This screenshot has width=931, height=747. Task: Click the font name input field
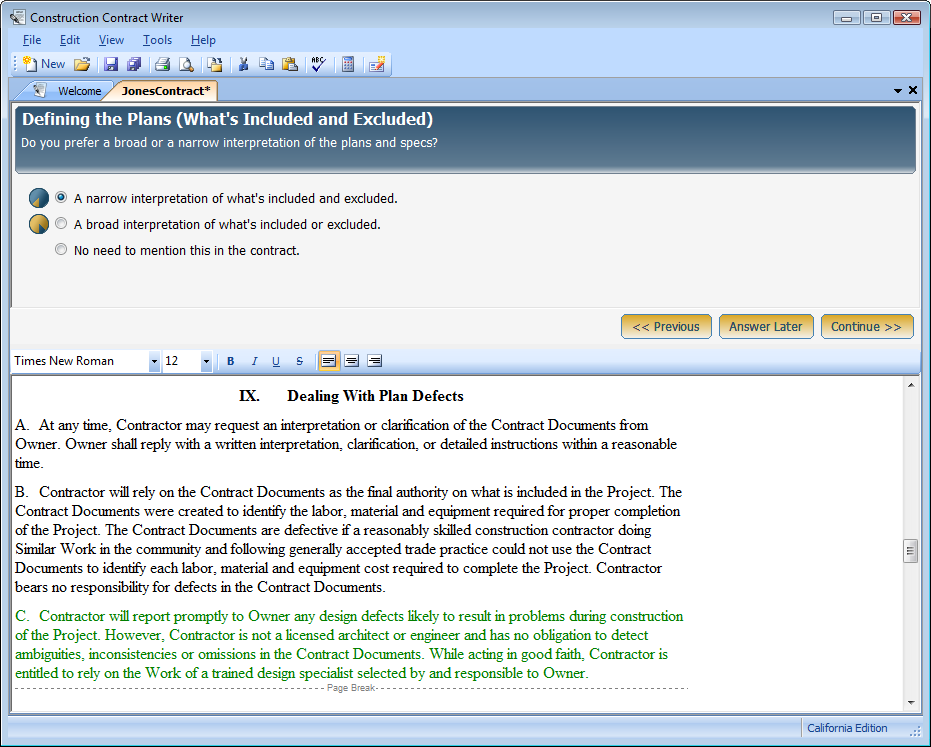80,361
